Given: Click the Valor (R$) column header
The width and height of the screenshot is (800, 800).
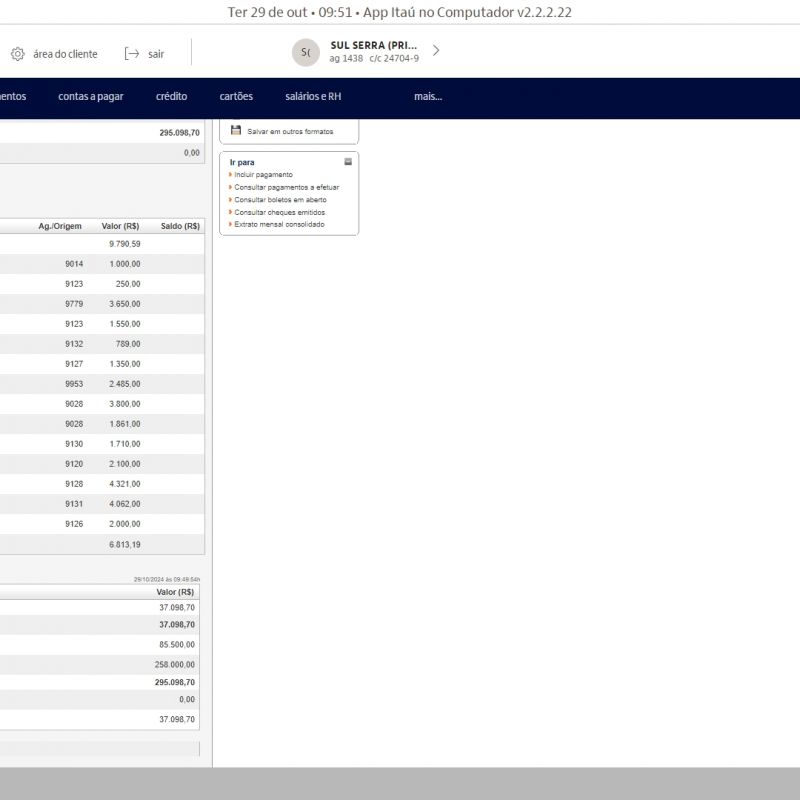Looking at the screenshot, I should point(121,227).
